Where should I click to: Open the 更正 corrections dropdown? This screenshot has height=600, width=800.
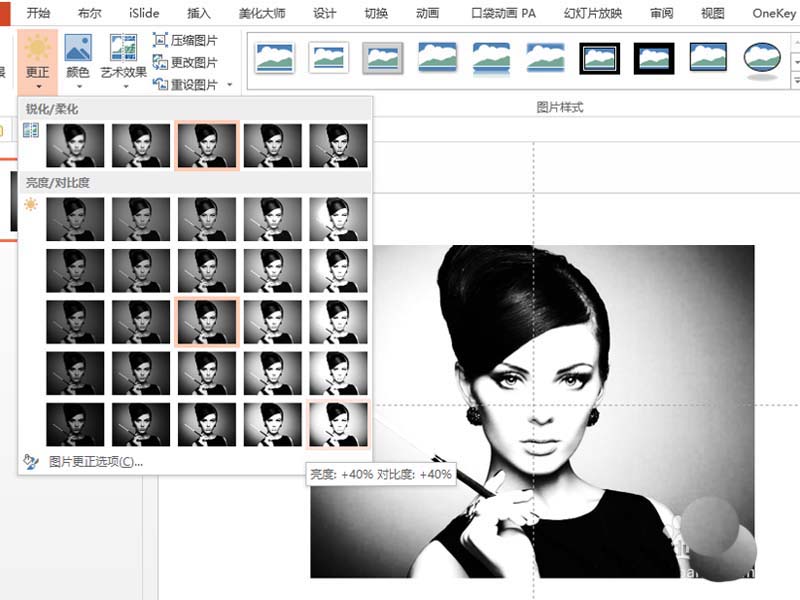tap(37, 61)
